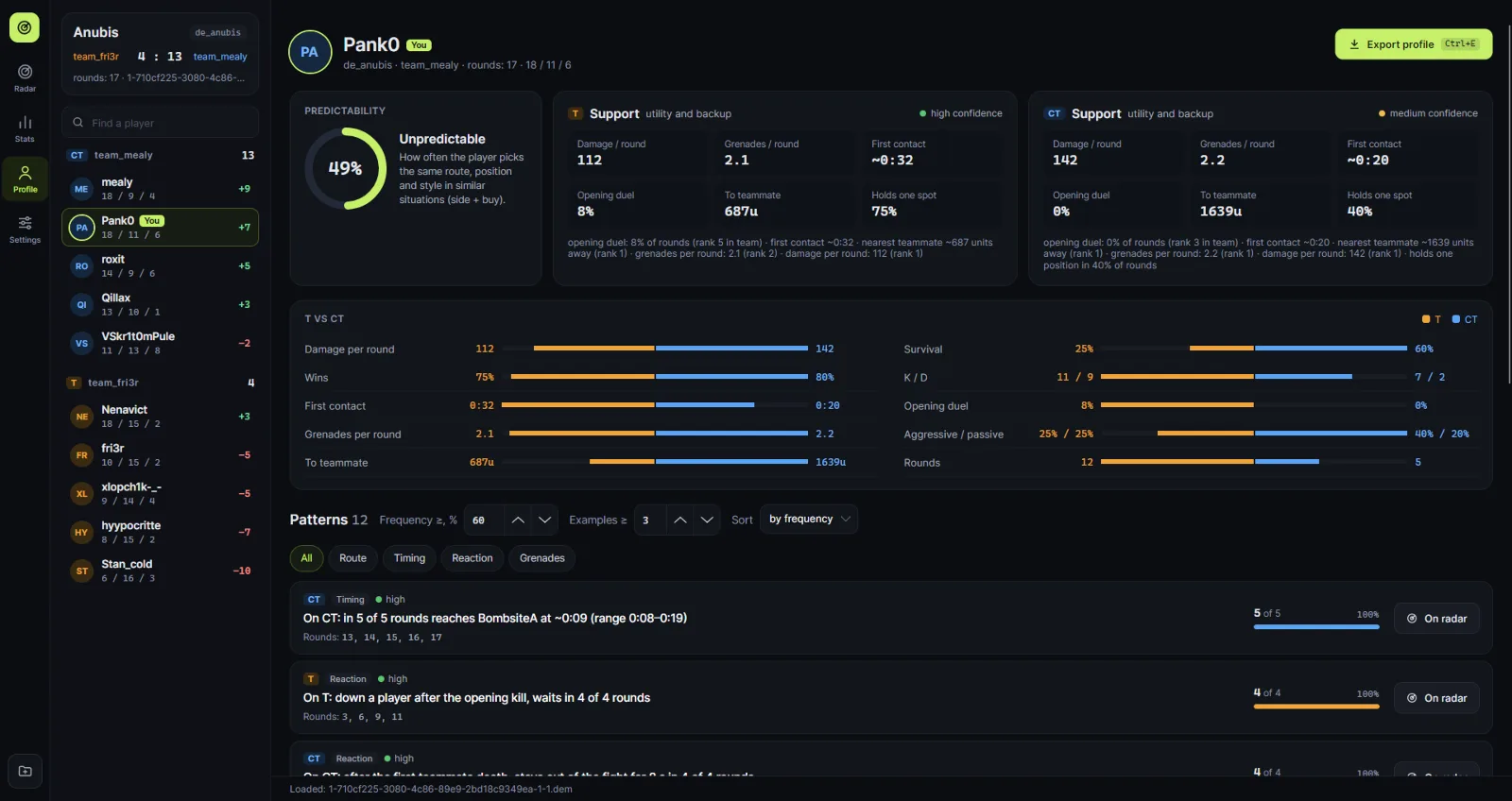Click the app logo icon
The image size is (1512, 801).
pos(25,27)
